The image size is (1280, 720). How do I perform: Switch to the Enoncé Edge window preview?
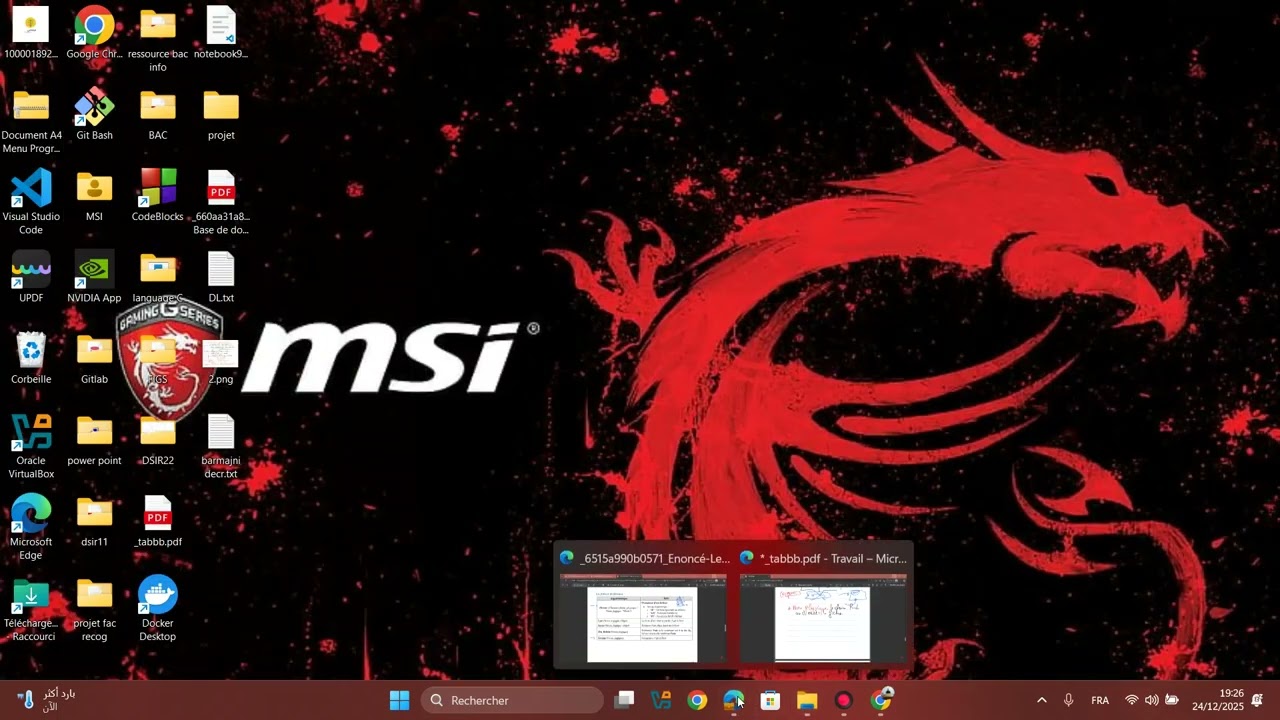point(644,604)
